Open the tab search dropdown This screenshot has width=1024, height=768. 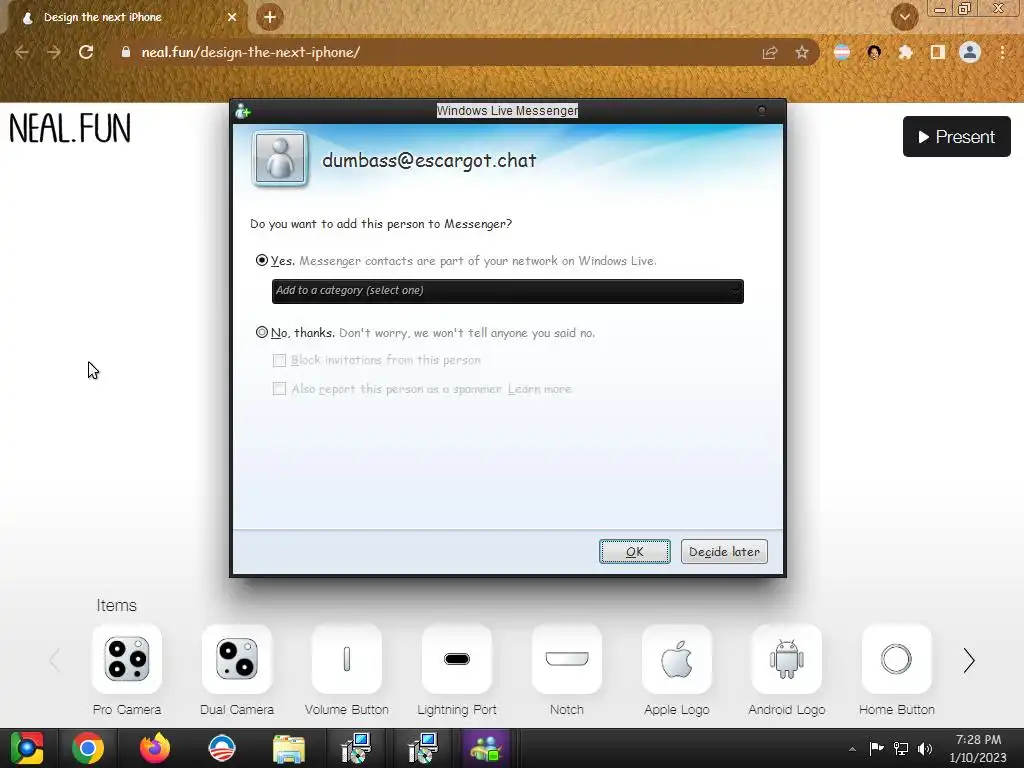(x=904, y=18)
